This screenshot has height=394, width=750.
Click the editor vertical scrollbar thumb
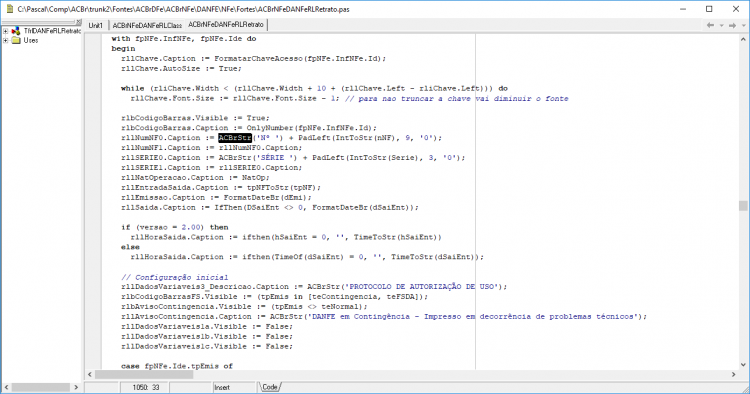point(743,206)
